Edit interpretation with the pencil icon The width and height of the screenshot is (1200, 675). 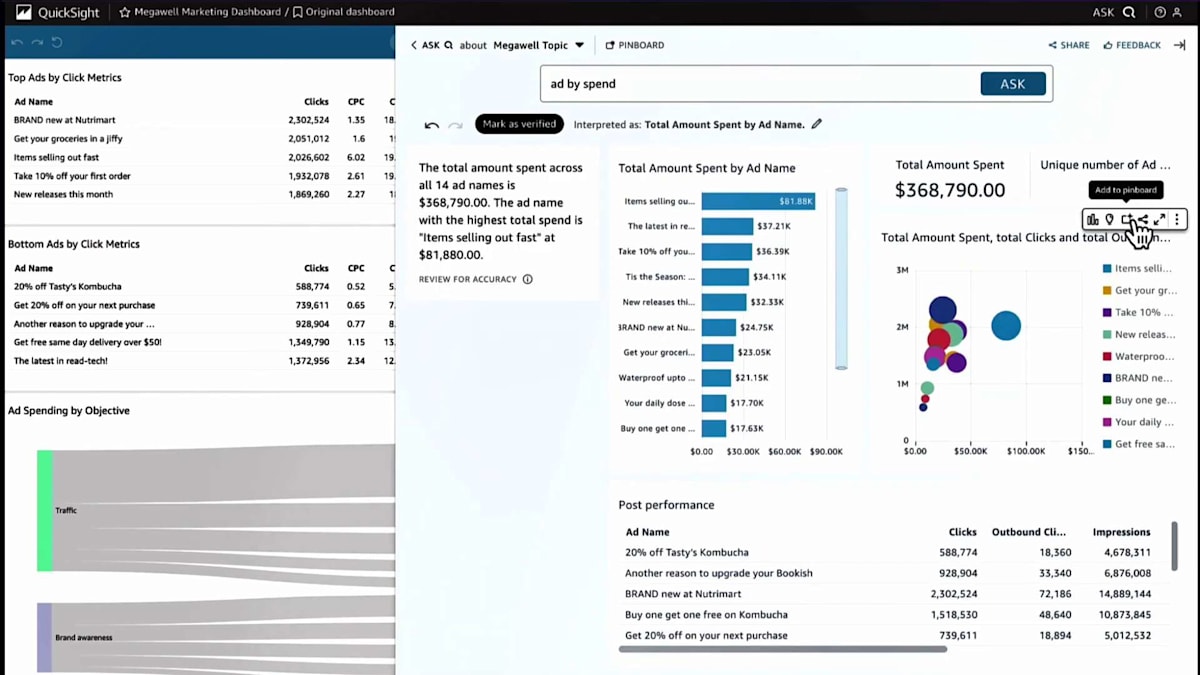click(x=817, y=124)
